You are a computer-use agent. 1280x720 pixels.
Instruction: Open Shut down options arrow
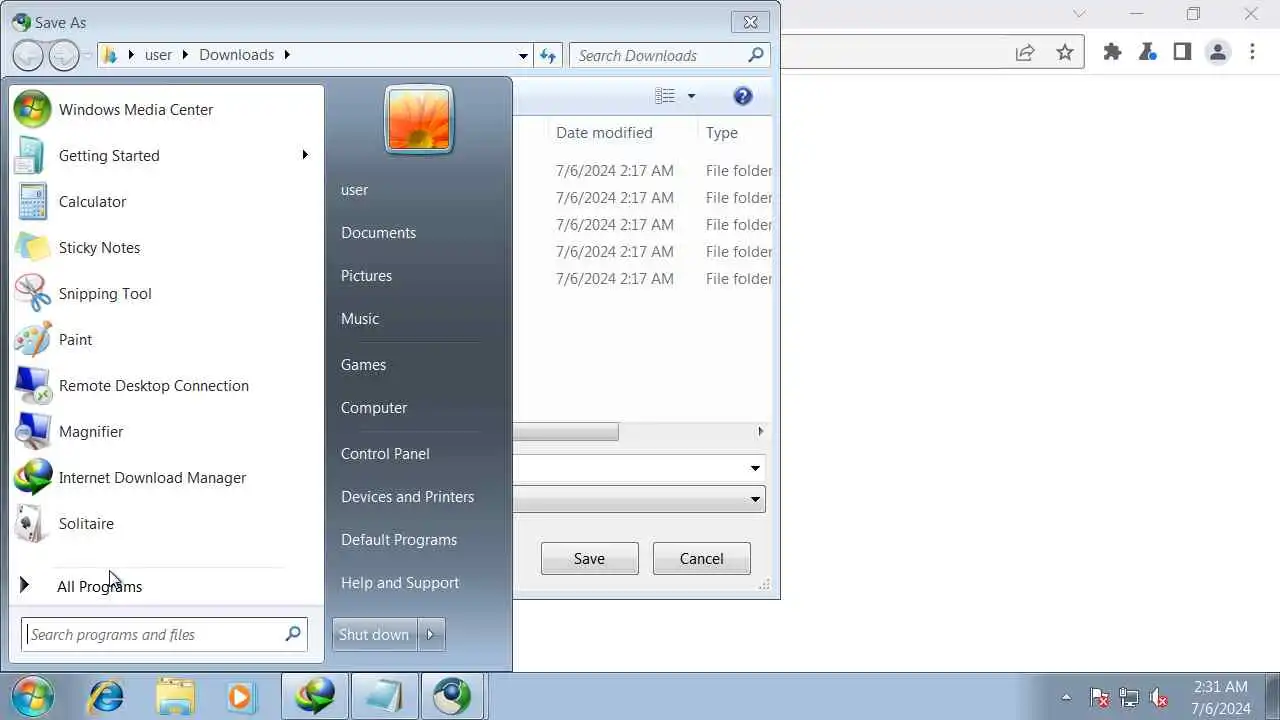[x=431, y=634]
